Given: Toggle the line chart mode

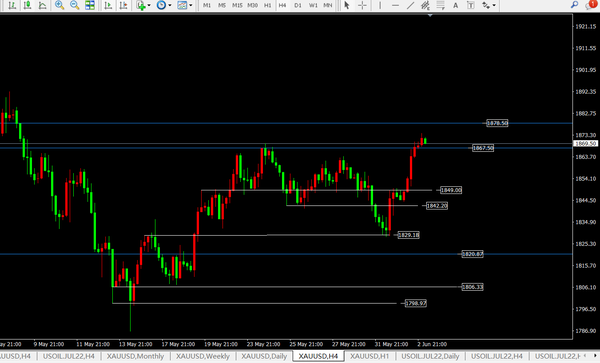Looking at the screenshot, I should pyautogui.click(x=42, y=5).
